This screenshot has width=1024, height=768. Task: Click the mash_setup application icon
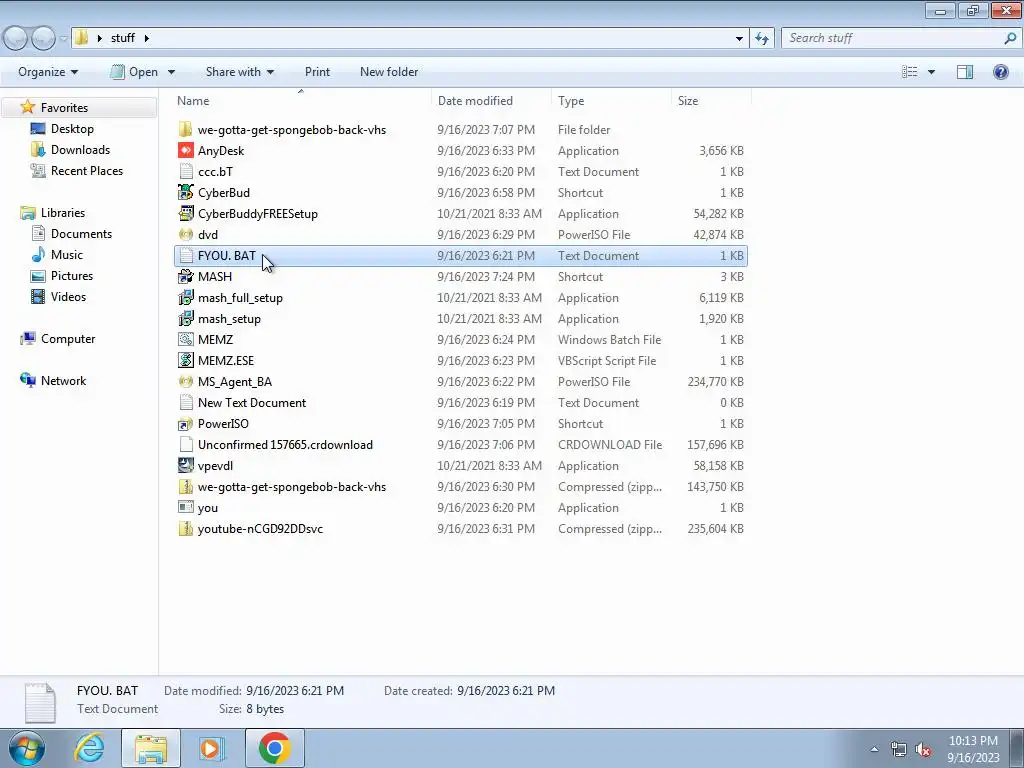(185, 319)
